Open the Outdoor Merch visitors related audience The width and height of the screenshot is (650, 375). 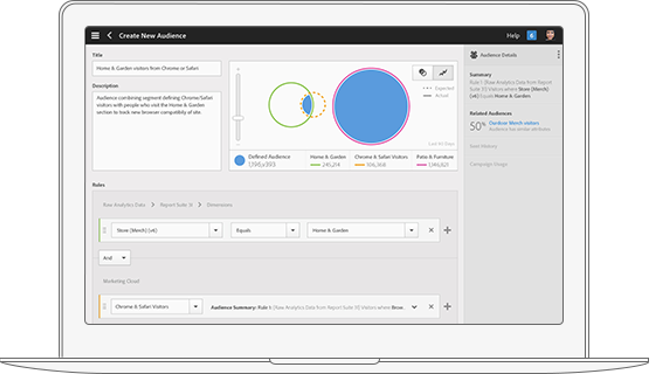coord(514,123)
